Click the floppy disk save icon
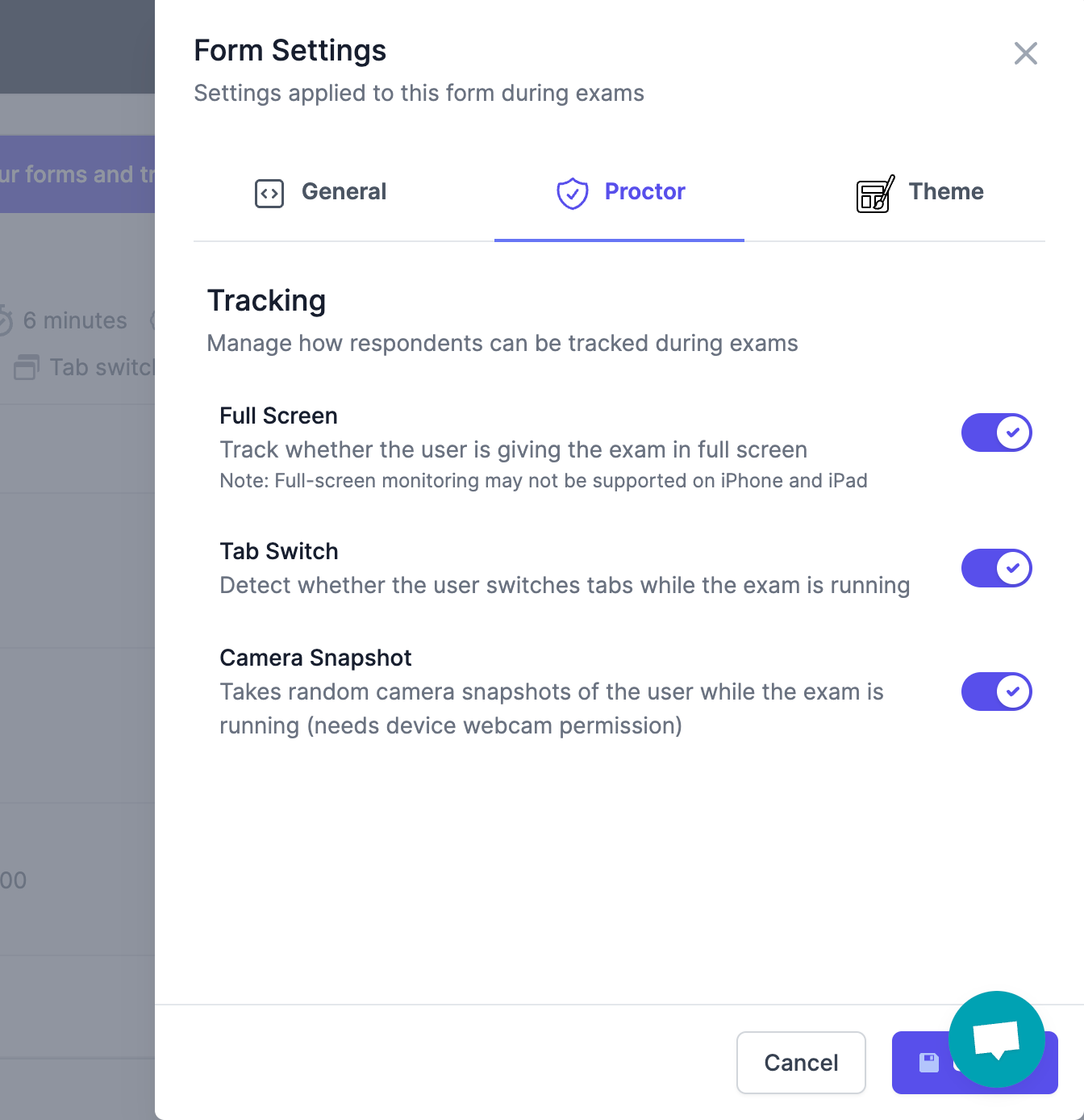The height and width of the screenshot is (1120, 1084). pos(929,1063)
